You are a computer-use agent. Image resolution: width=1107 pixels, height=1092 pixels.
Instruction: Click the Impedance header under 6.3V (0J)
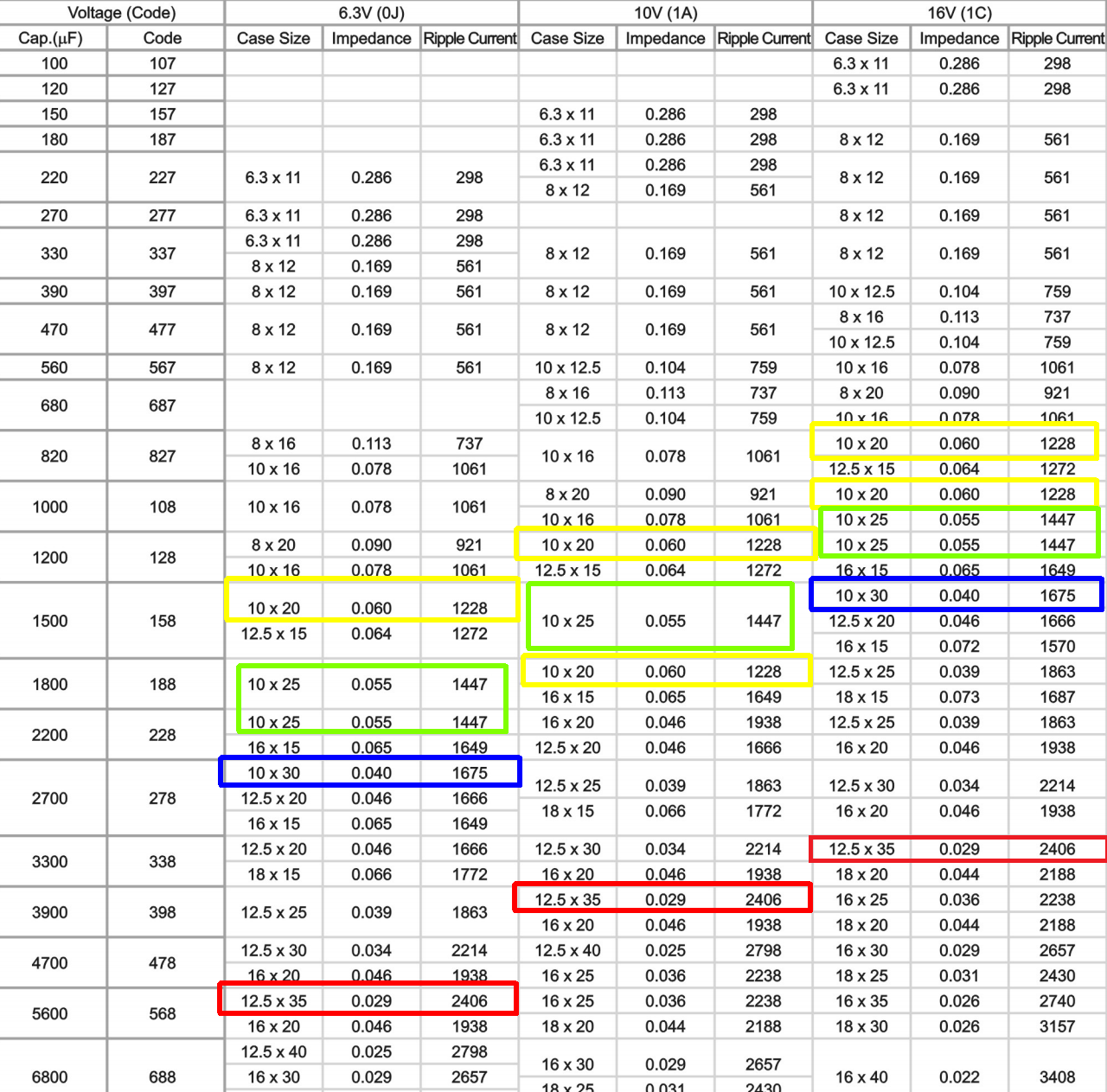point(372,38)
